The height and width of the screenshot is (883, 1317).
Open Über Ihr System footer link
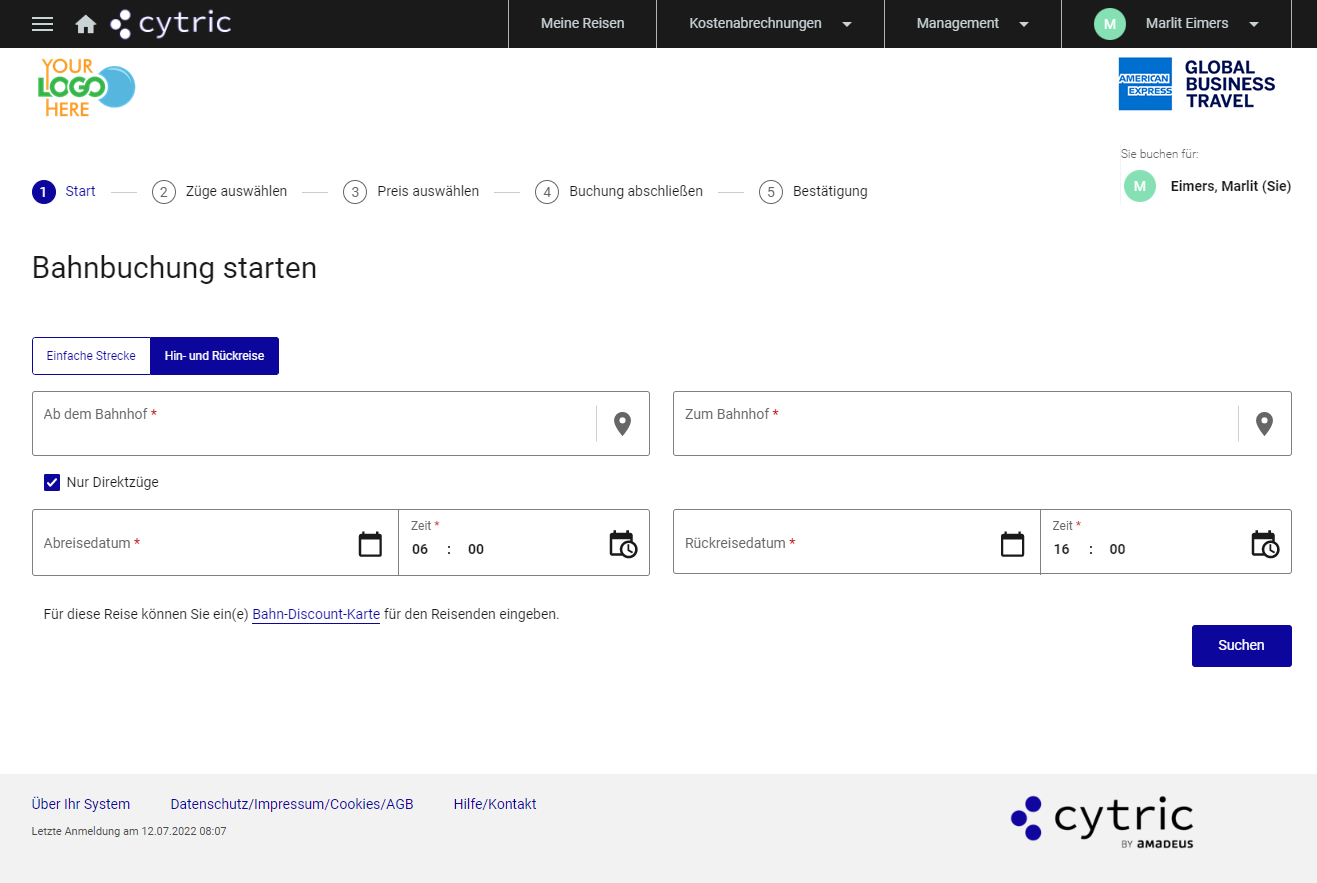click(81, 804)
